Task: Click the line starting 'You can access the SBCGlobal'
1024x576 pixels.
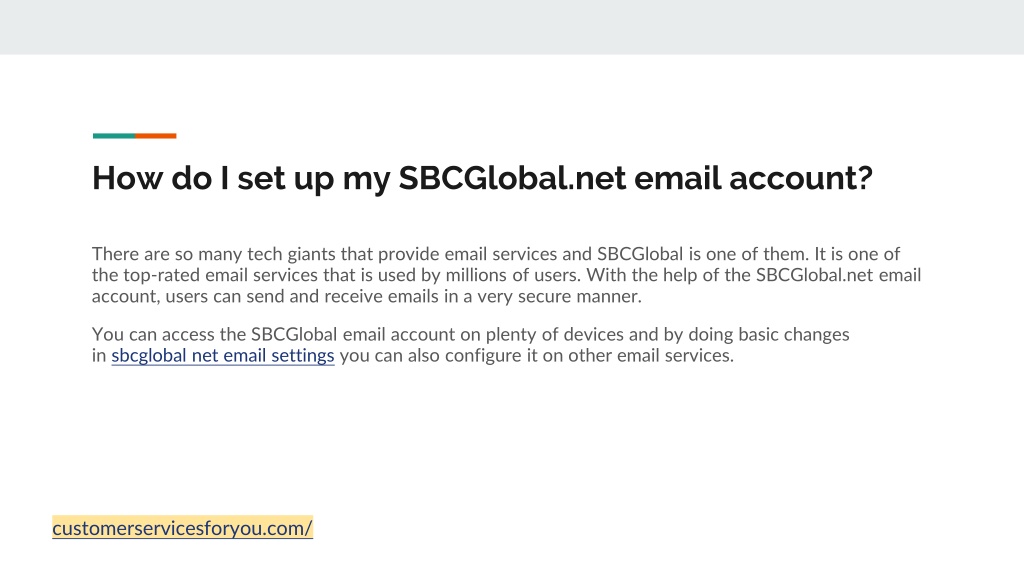Action: [x=470, y=334]
